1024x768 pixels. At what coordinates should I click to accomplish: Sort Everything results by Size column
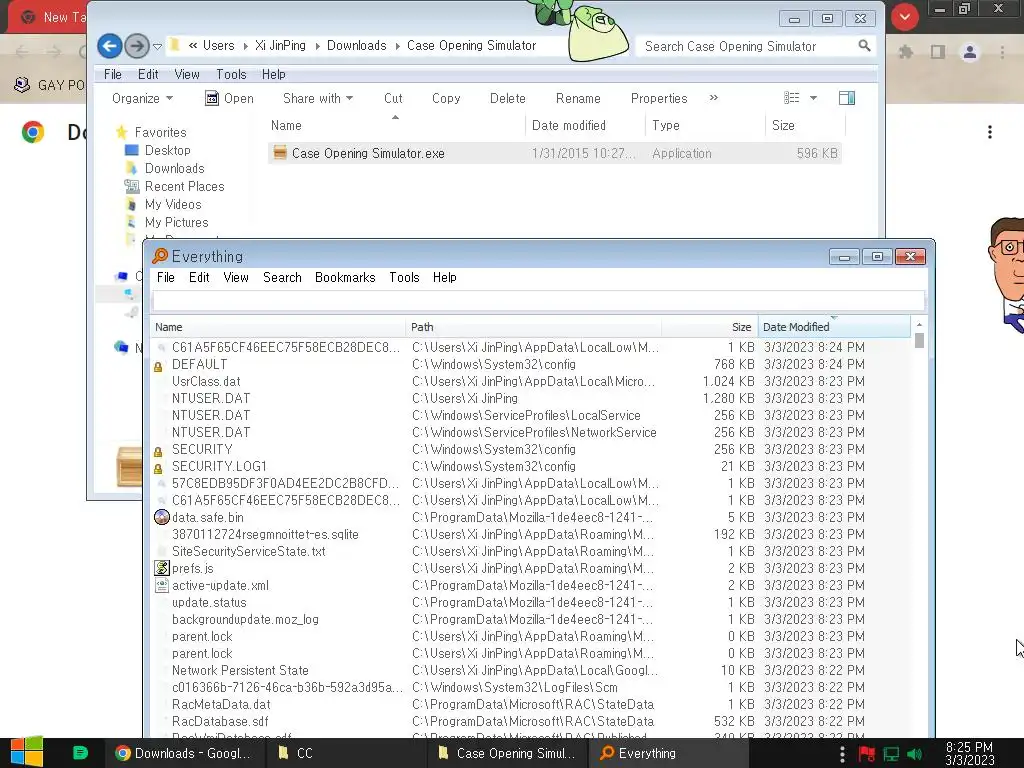tap(710, 327)
